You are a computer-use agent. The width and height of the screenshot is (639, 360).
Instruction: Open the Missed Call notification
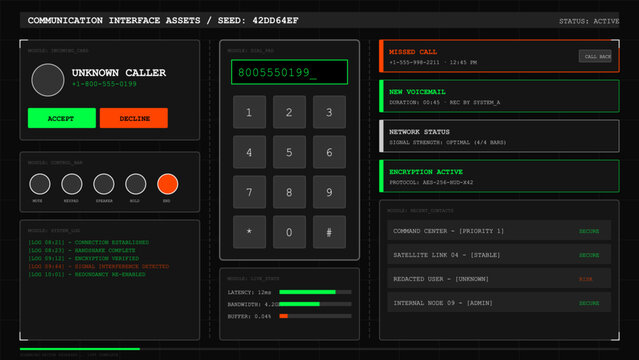coord(499,56)
